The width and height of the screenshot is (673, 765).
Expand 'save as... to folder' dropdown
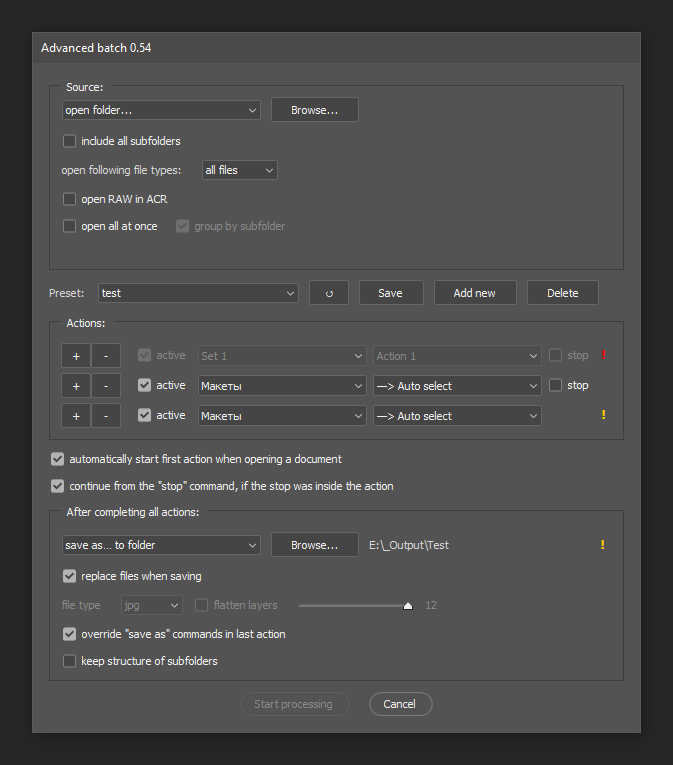coord(160,545)
